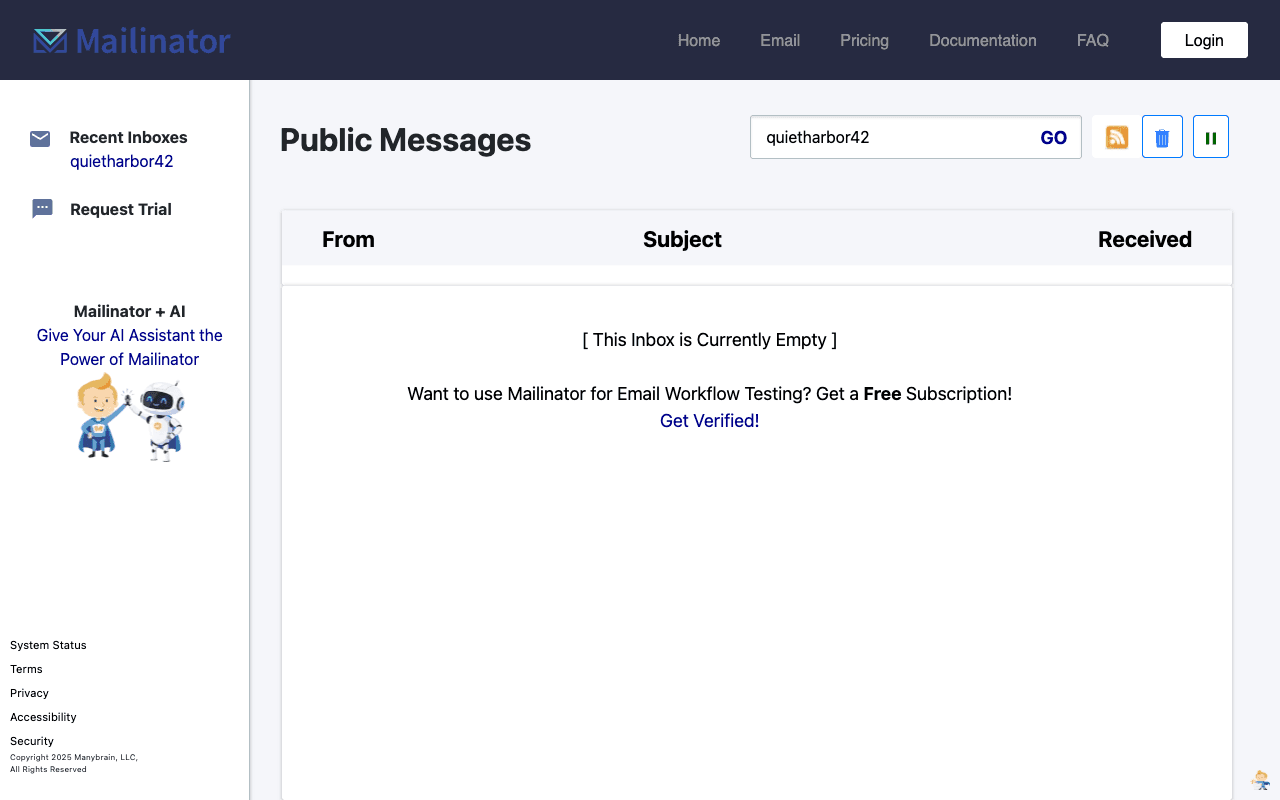Open the RSS feed icon
Image resolution: width=1280 pixels, height=800 pixels.
pos(1117,137)
